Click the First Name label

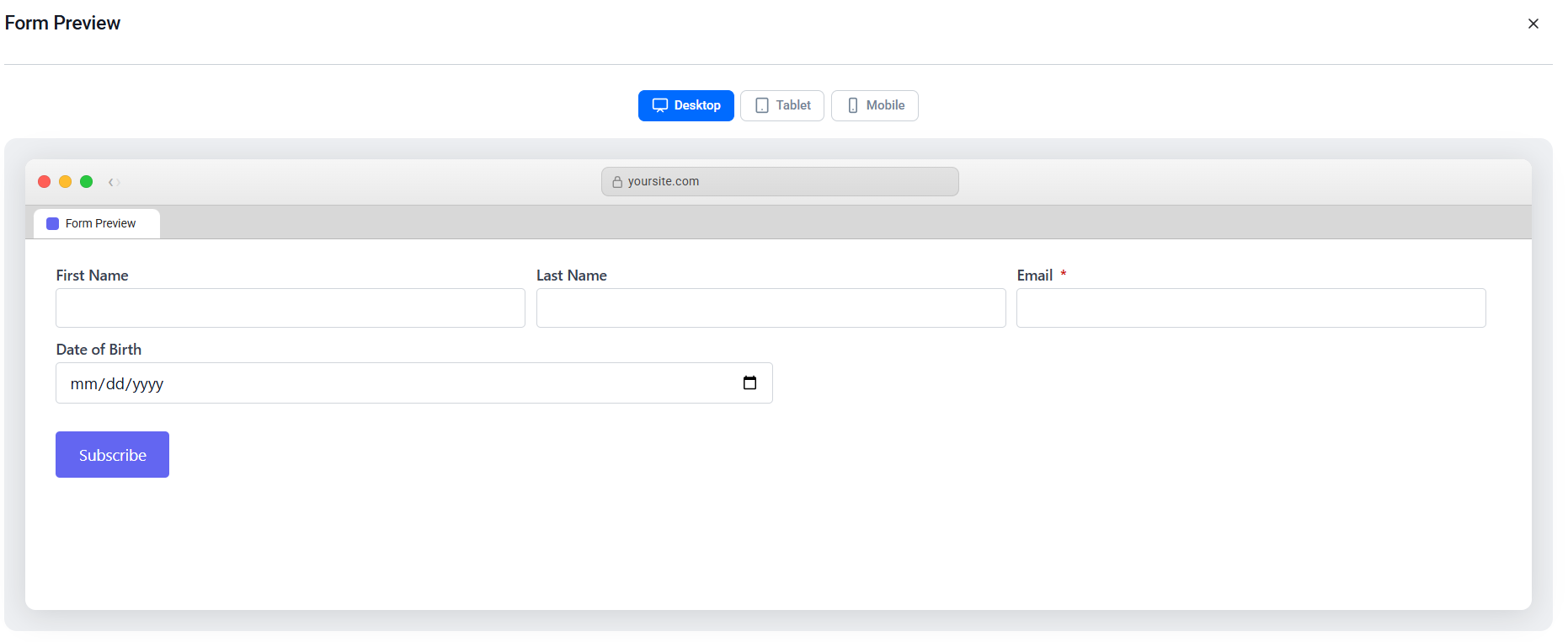(x=92, y=276)
